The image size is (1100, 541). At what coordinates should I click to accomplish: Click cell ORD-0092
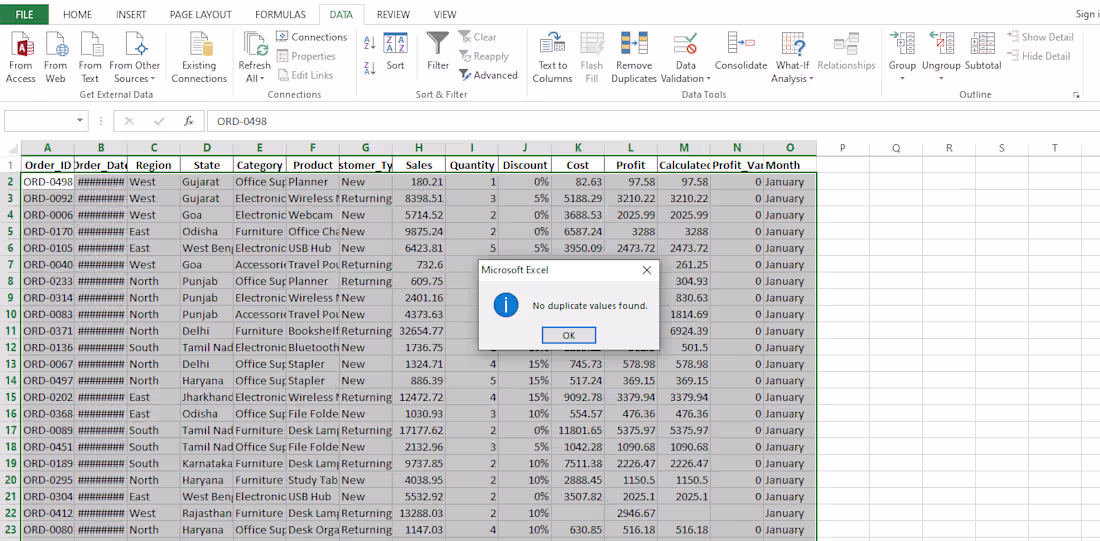(x=47, y=199)
